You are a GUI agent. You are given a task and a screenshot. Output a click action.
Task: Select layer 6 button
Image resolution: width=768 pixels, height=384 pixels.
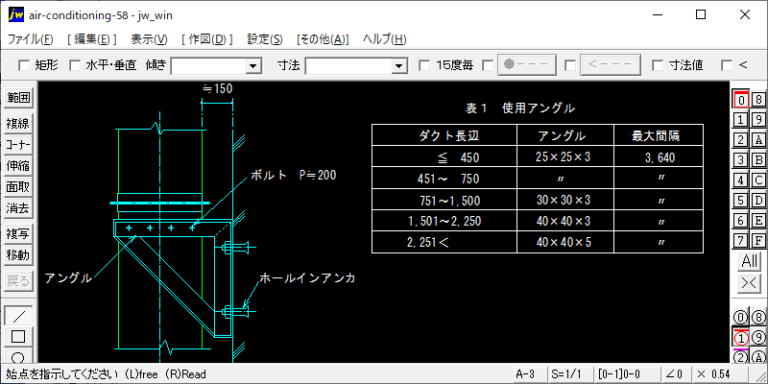pyautogui.click(x=741, y=221)
